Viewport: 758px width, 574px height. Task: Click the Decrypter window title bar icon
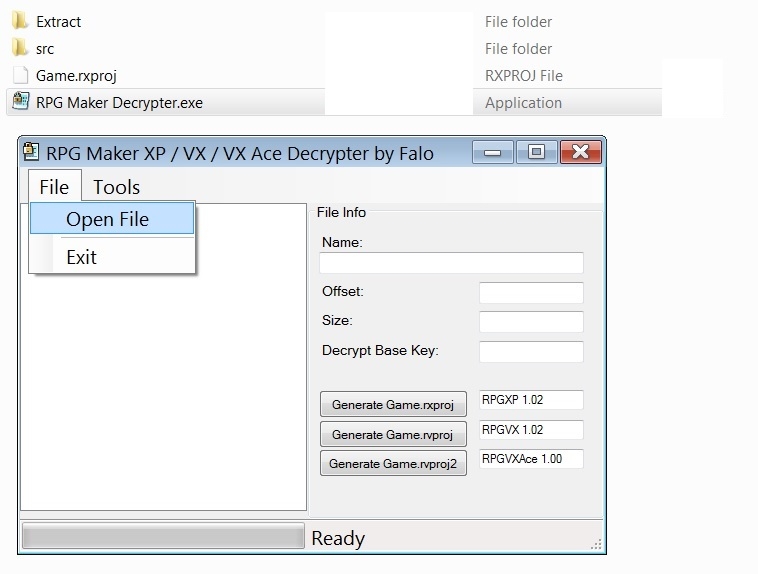[31, 152]
